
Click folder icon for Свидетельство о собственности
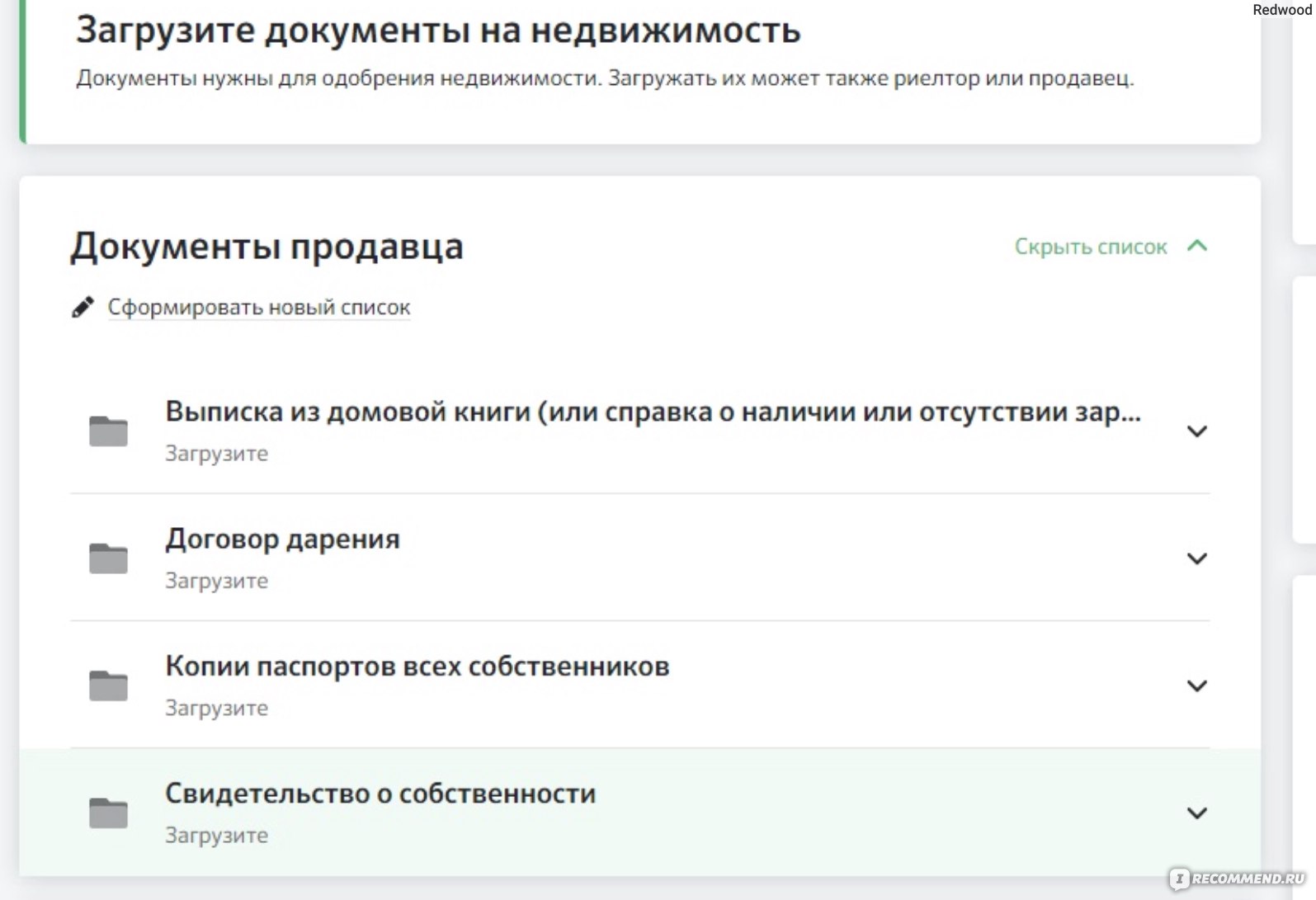tap(108, 813)
